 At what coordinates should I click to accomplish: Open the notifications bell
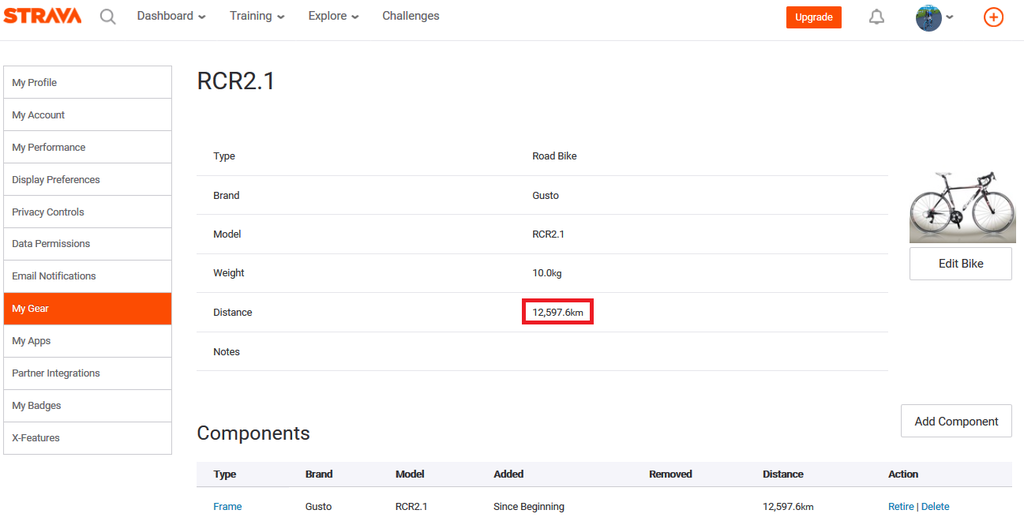pos(876,18)
